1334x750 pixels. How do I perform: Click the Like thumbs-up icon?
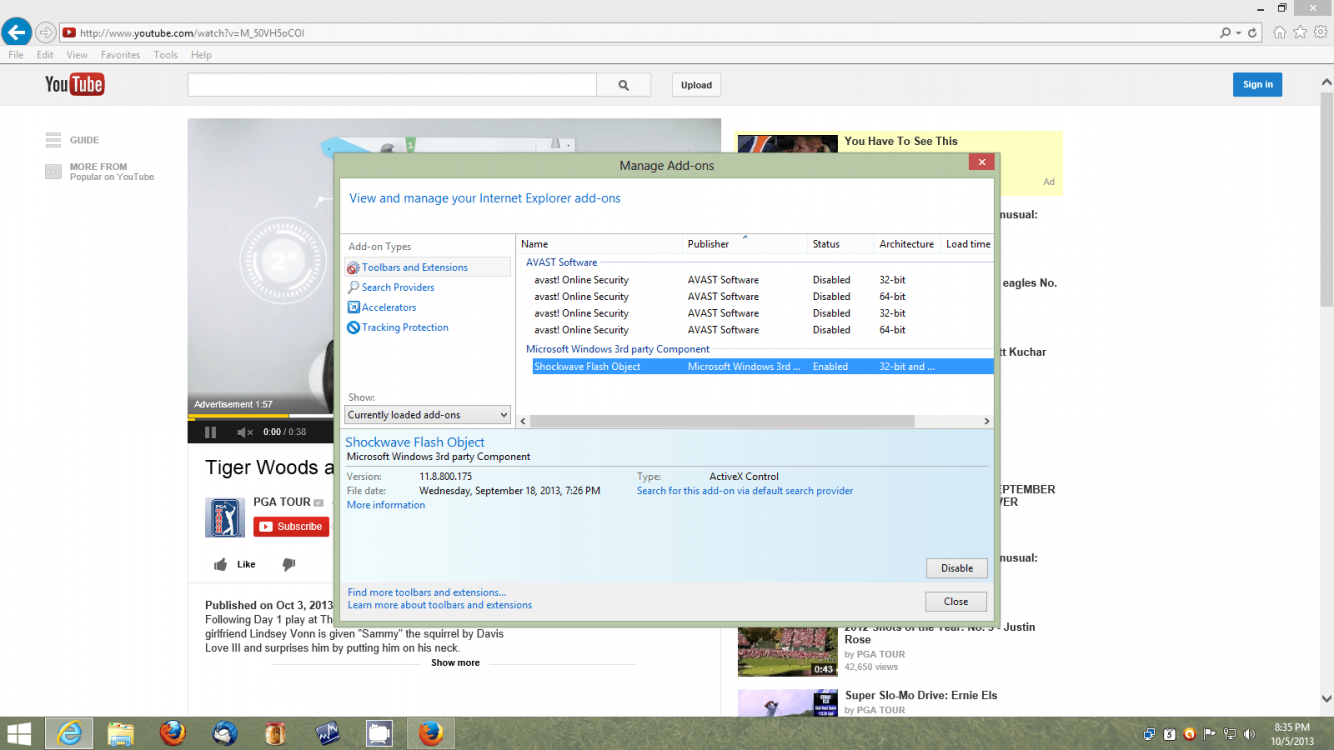[221, 564]
